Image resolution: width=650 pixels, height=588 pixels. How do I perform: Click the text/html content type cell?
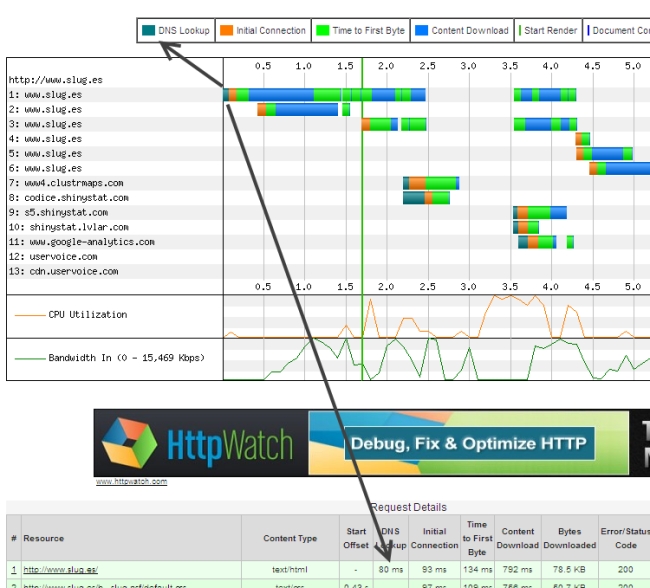(290, 570)
